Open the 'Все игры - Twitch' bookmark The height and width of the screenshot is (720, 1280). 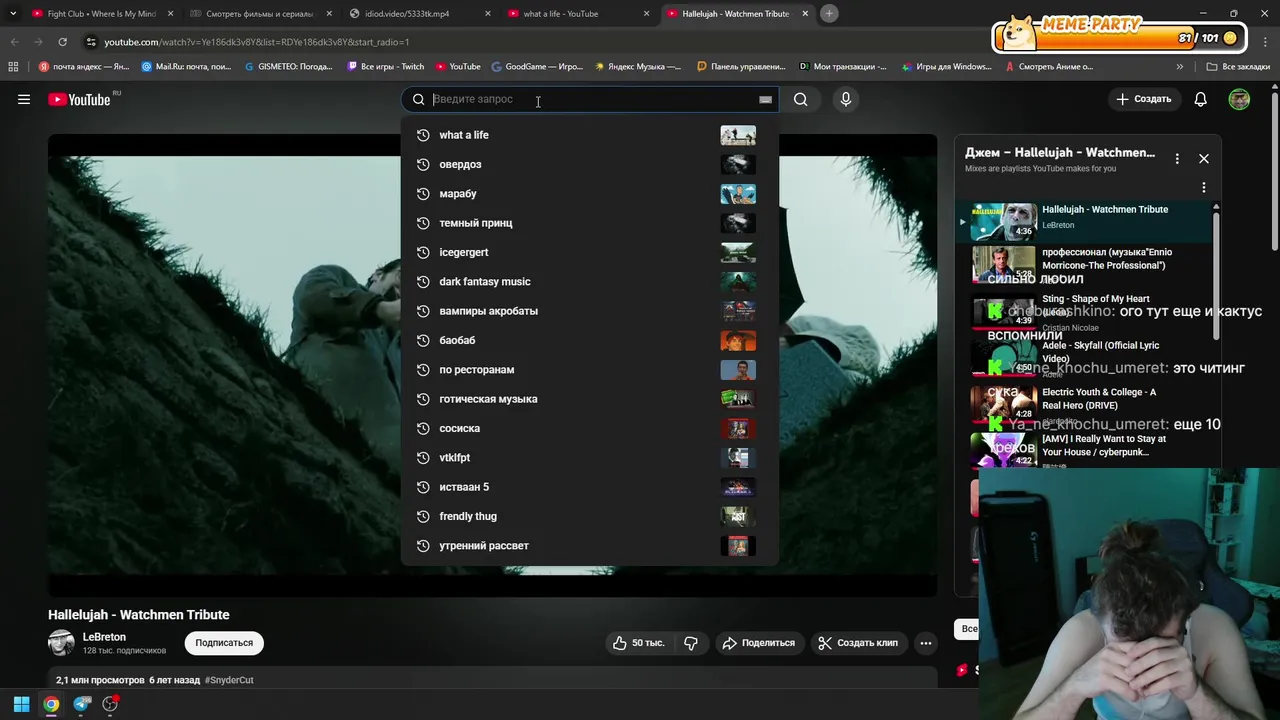coord(385,67)
